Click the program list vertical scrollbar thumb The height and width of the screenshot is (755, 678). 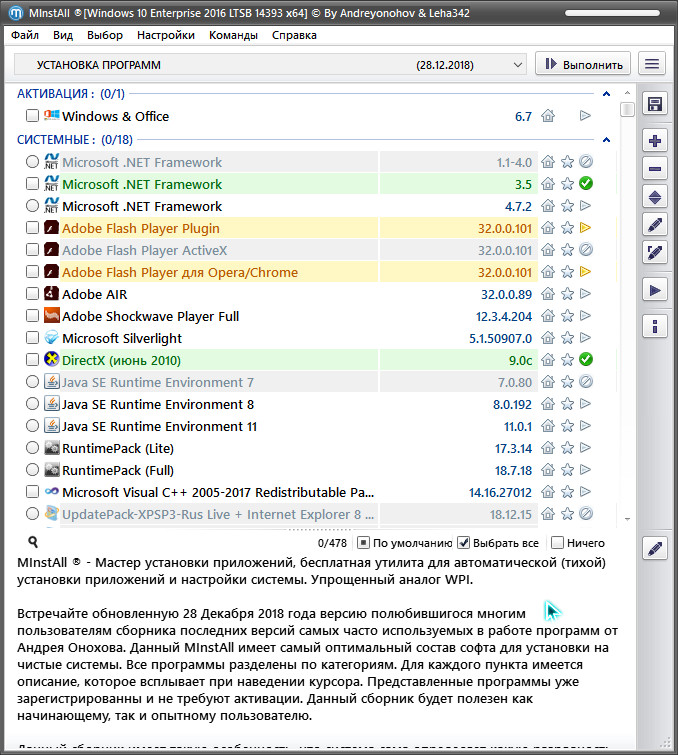click(x=627, y=109)
